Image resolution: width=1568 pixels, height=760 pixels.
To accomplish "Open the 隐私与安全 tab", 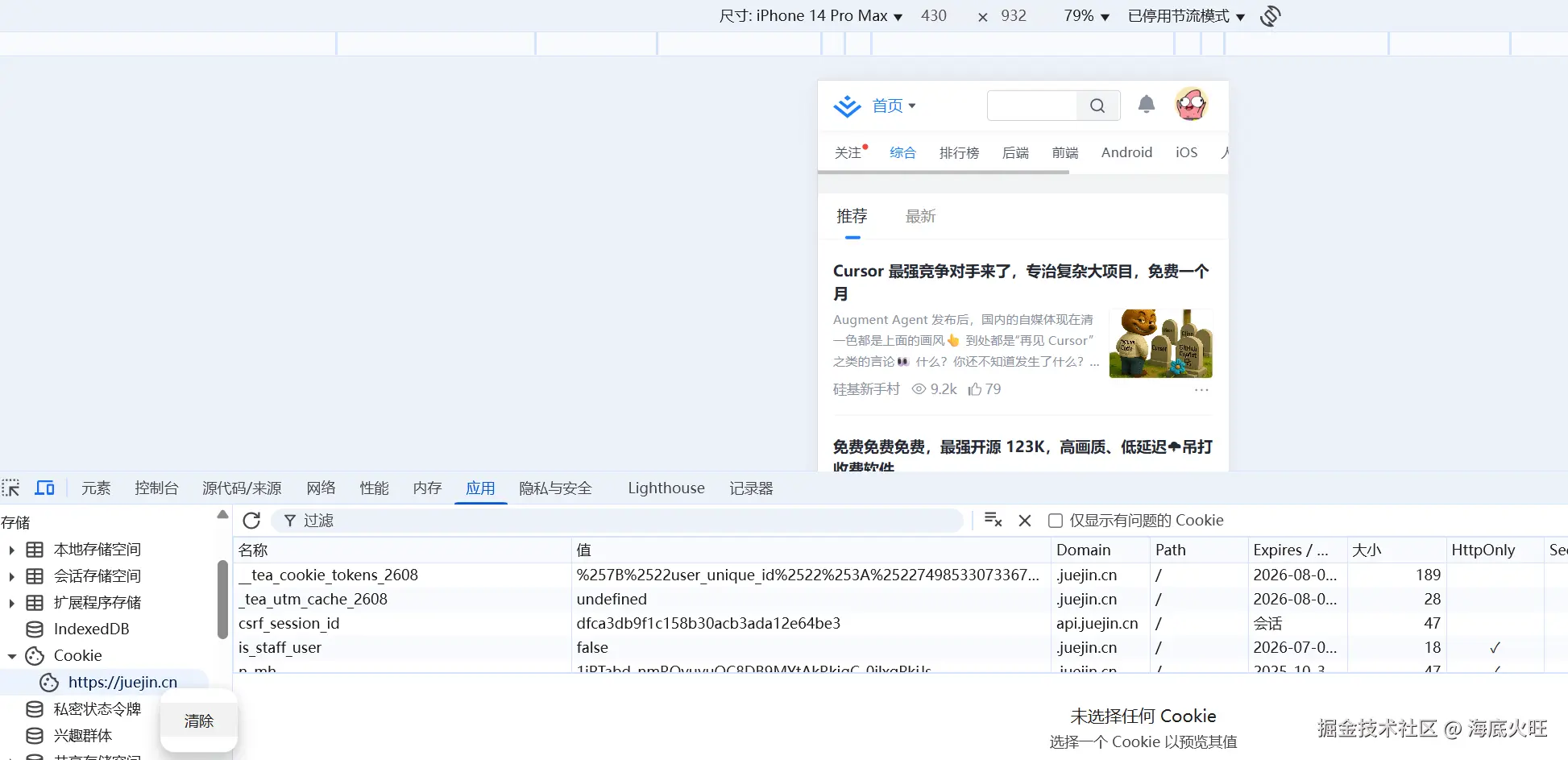I will (555, 488).
